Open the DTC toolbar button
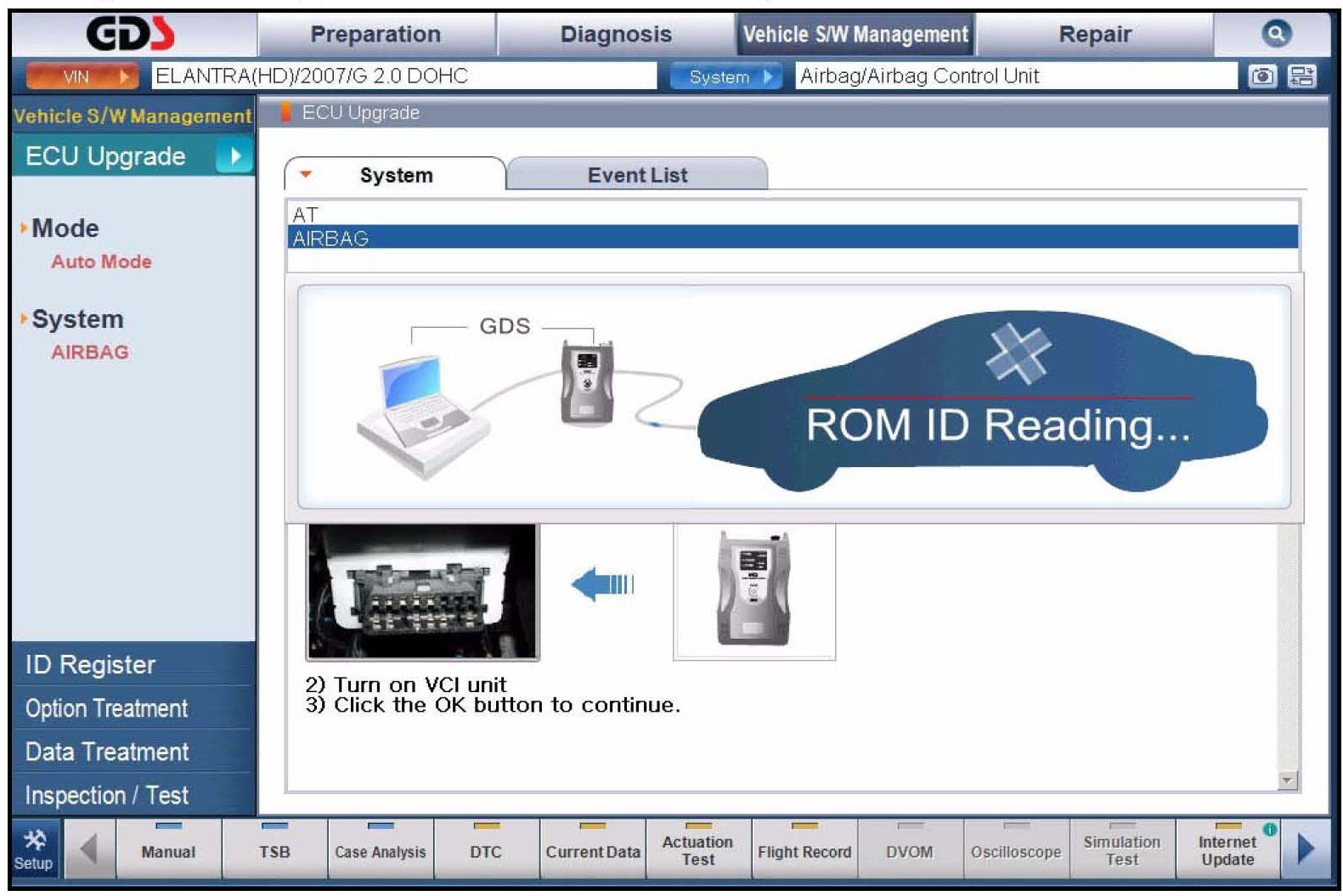The width and height of the screenshot is (1343, 896). pos(486,849)
